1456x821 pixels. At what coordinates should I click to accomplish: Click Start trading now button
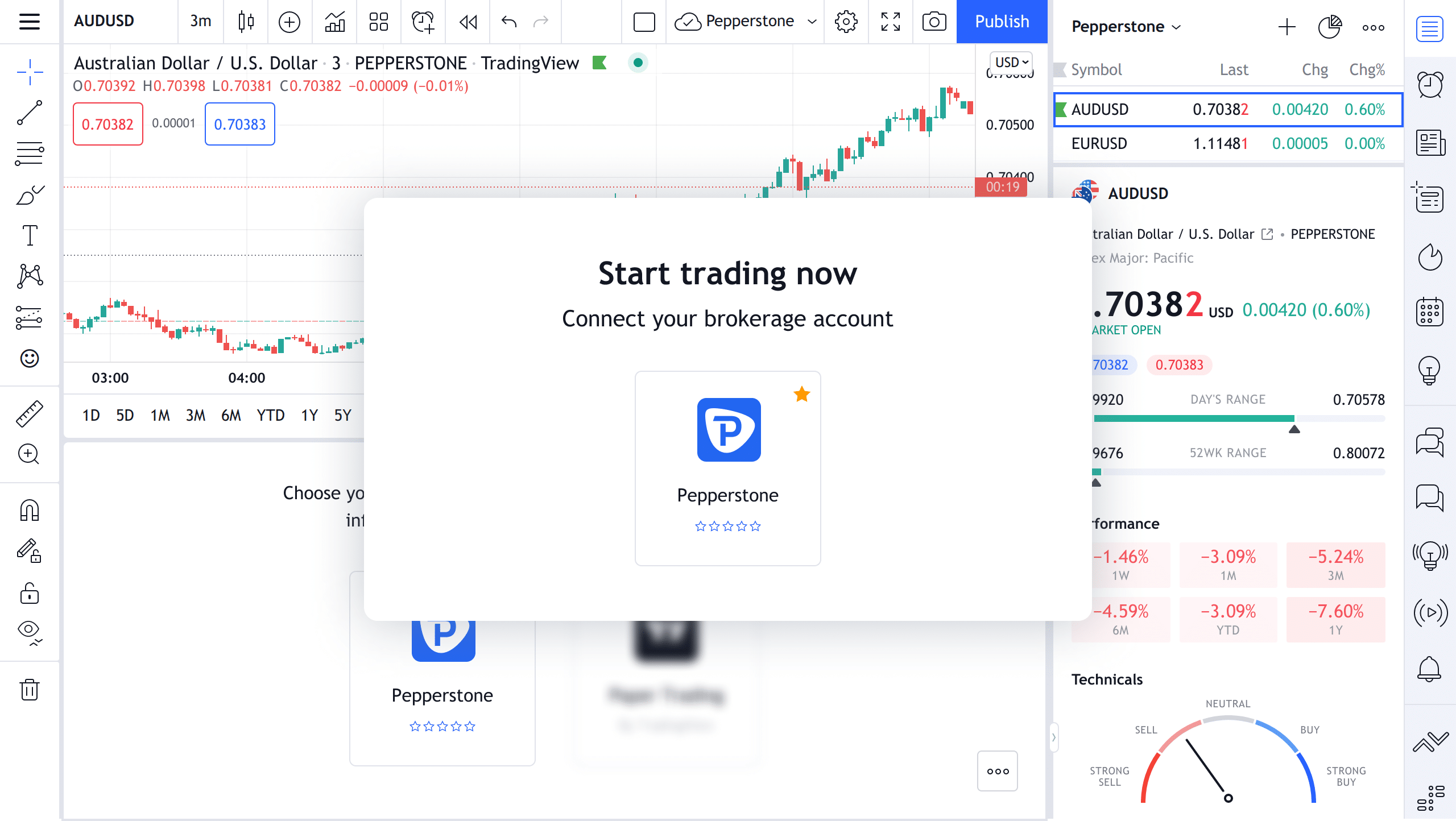[727, 273]
